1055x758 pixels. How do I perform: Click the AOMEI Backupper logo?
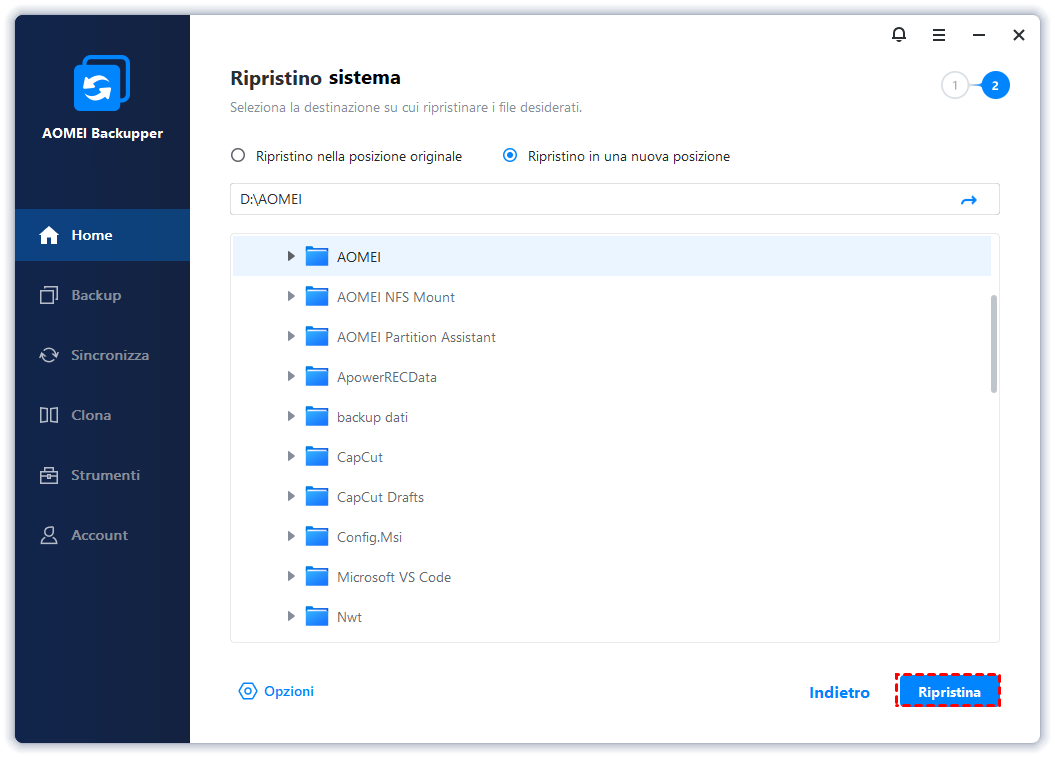click(102, 84)
